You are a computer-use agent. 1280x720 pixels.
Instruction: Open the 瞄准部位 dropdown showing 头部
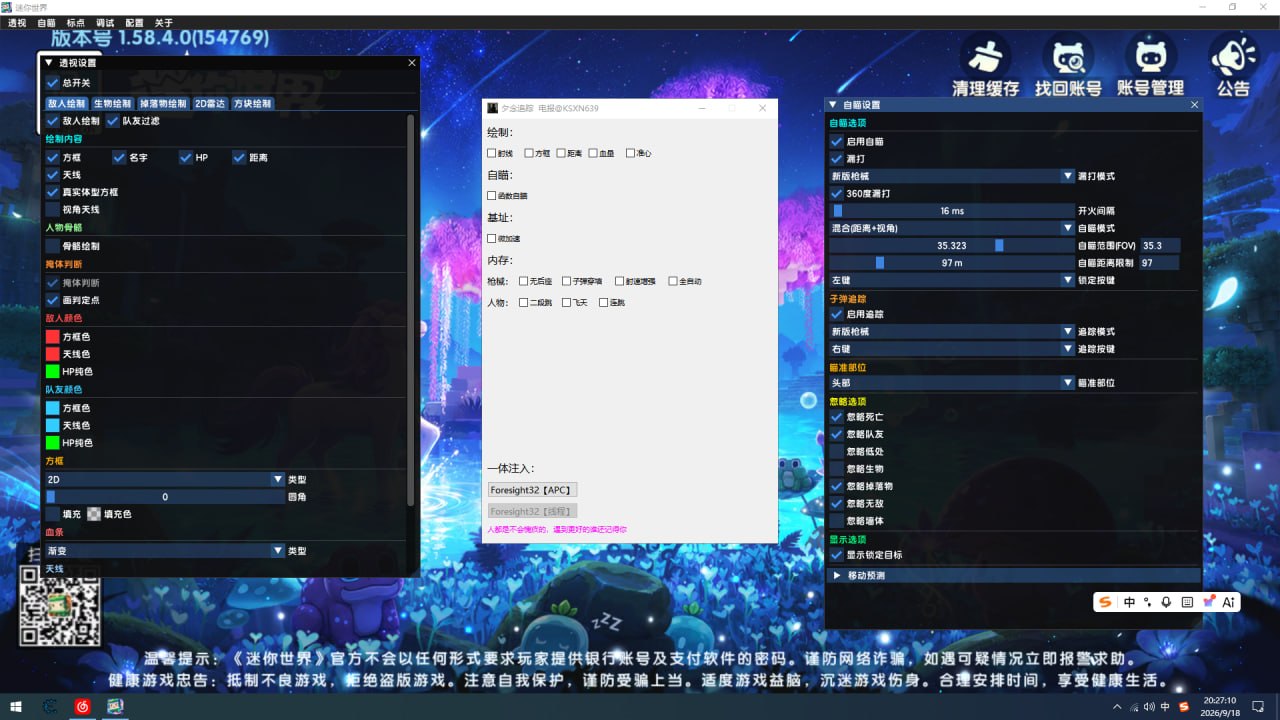(x=952, y=383)
